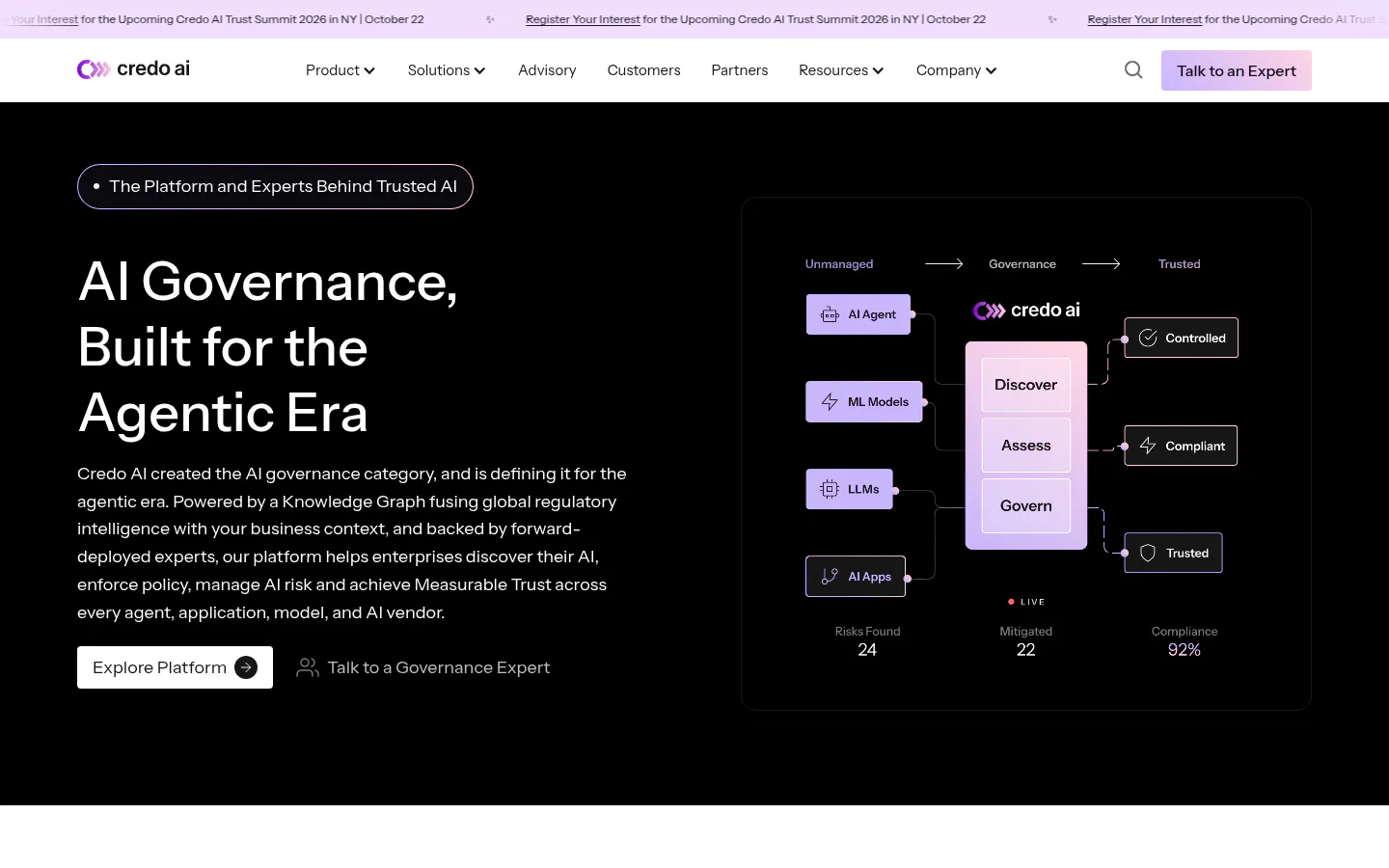Click the ML Models label
This screenshot has width=1389, height=868.
pyautogui.click(x=878, y=402)
